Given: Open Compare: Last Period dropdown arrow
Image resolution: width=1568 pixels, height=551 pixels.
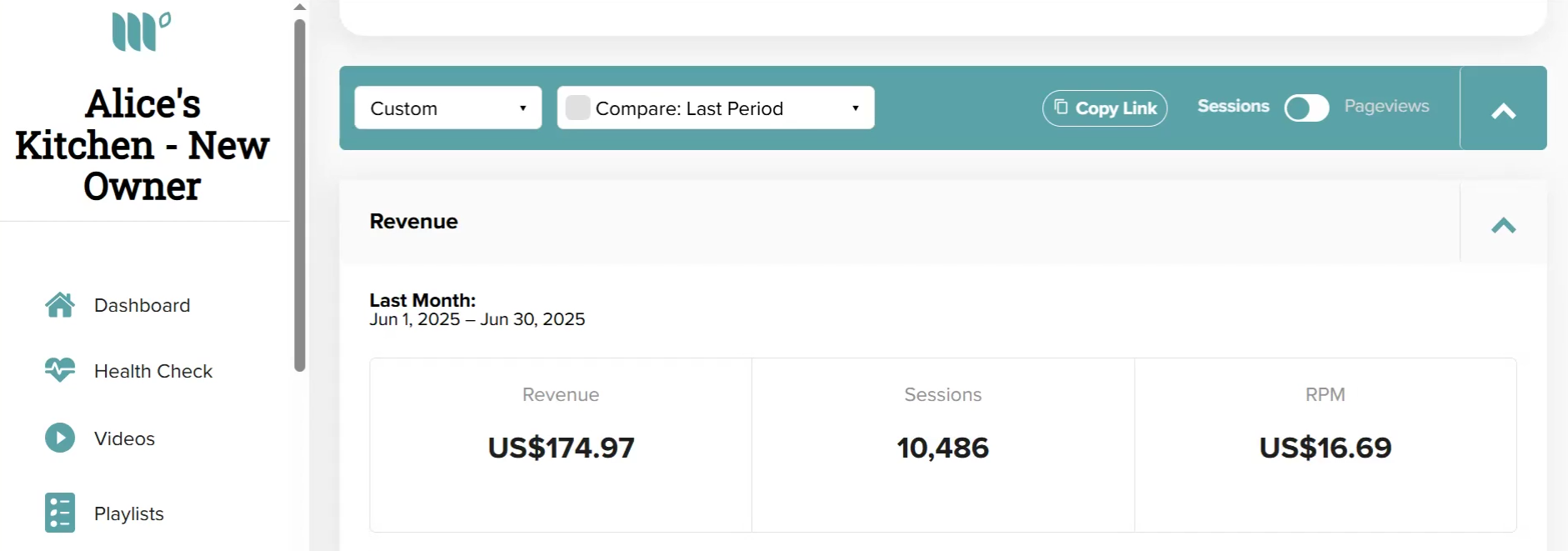Looking at the screenshot, I should 855,108.
